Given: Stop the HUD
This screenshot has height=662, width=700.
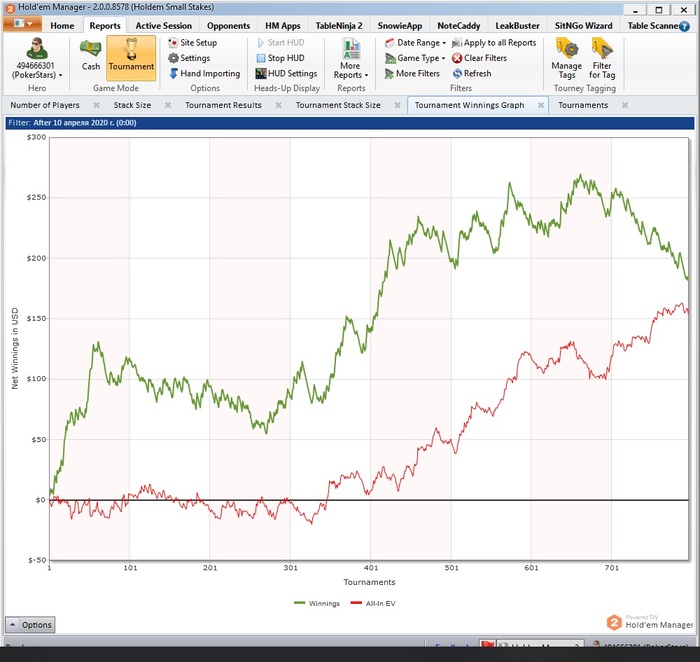Looking at the screenshot, I should [x=280, y=58].
